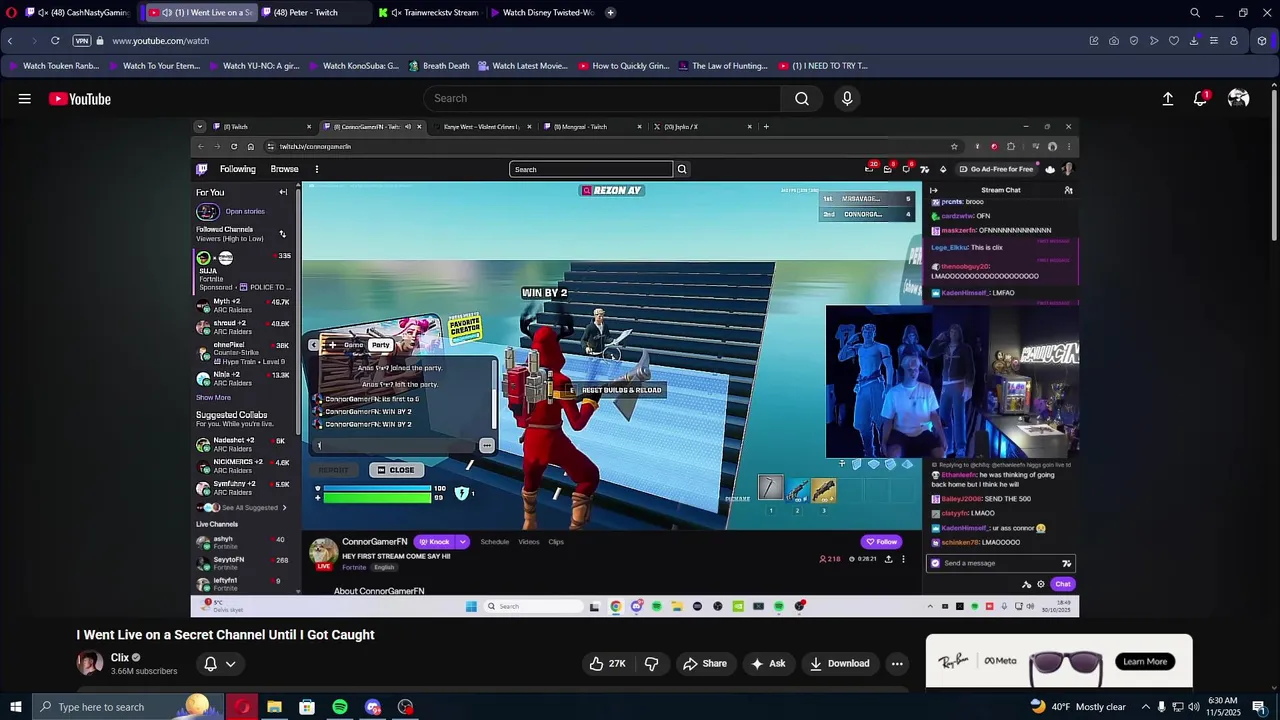Show hidden system tray icons chevron
The height and width of the screenshot is (720, 1280).
[1146, 707]
